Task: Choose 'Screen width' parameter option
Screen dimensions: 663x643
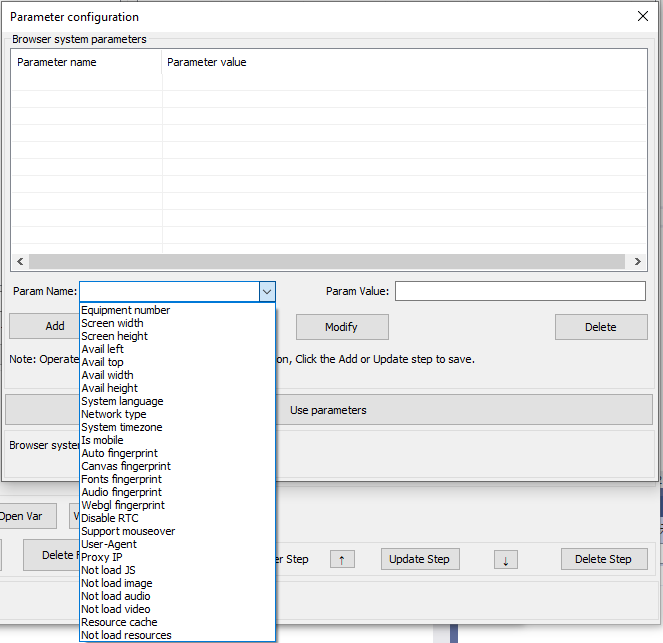Action: click(x=112, y=323)
